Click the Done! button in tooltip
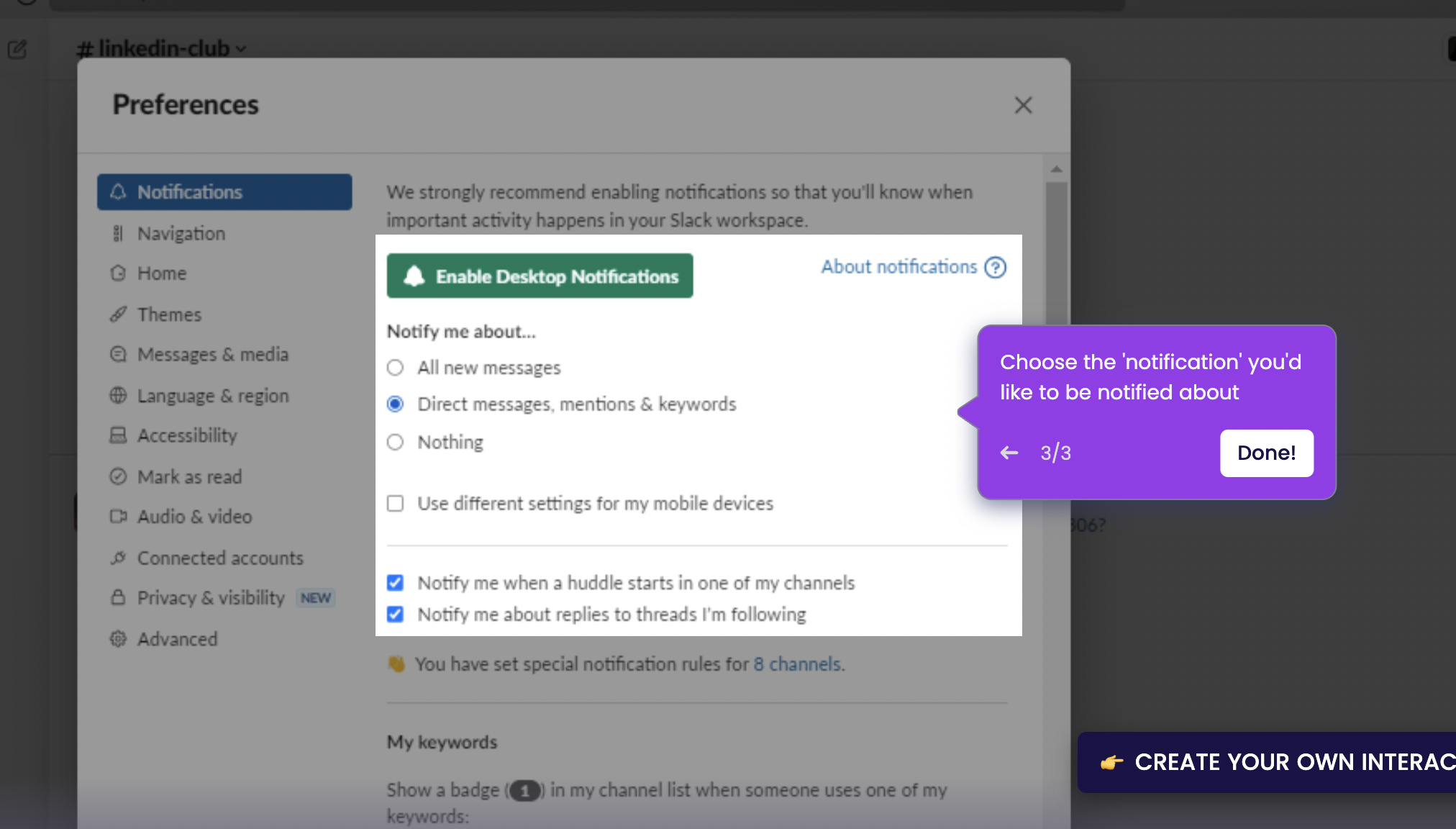 click(x=1266, y=453)
